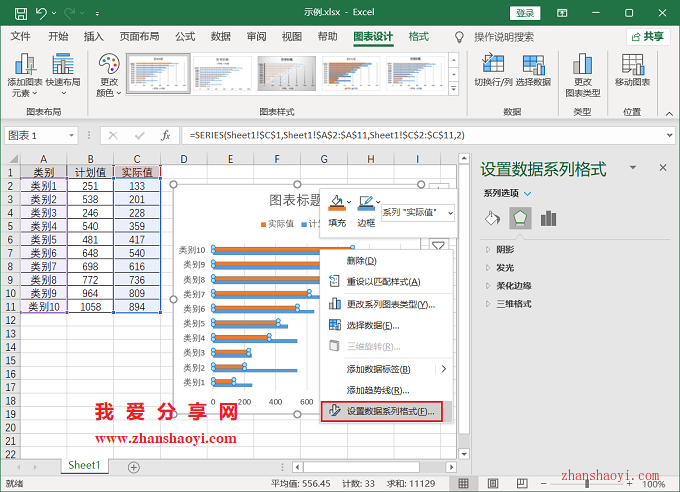
Task: Switch to Page Layout view icon
Action: tap(493, 483)
